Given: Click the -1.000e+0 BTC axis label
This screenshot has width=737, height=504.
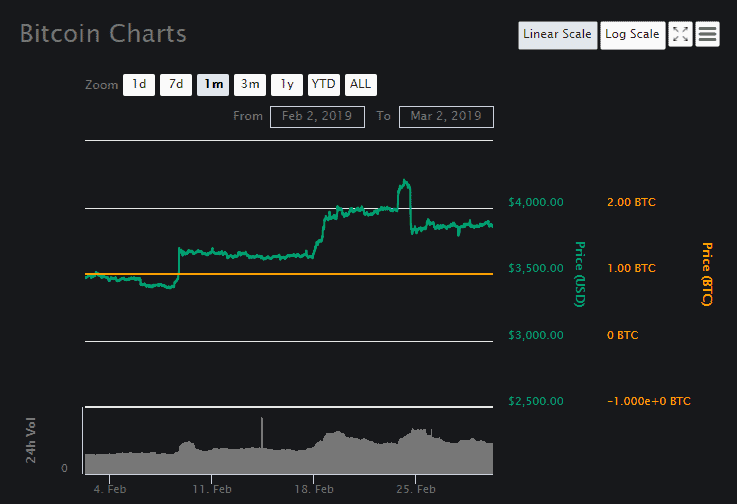Looking at the screenshot, I should point(649,401).
